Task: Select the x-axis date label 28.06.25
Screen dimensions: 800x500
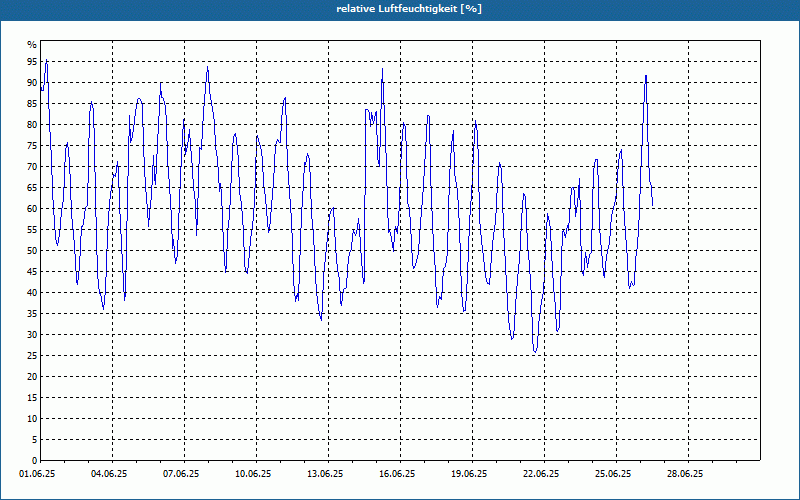Action: 685,474
